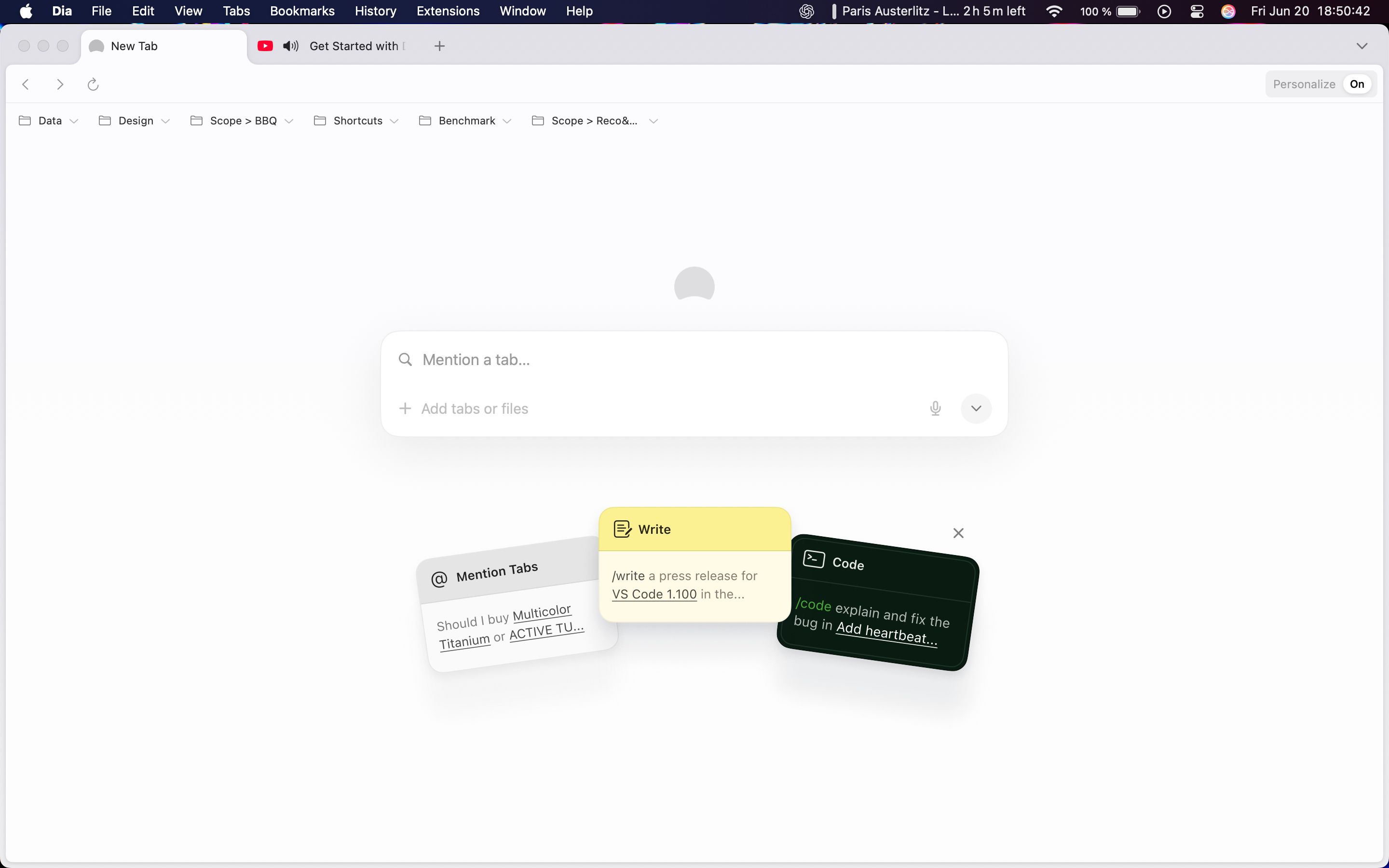Open the Code suggestion card
Viewport: 1389px width, 868px height.
(x=878, y=602)
